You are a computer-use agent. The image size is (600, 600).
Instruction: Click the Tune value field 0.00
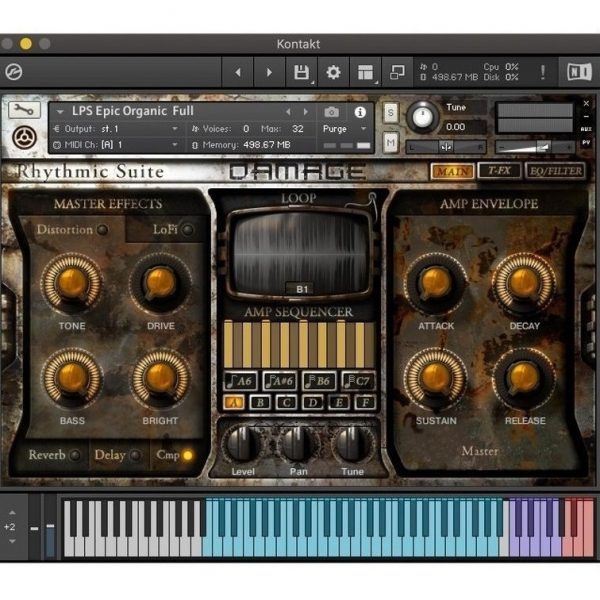pyautogui.click(x=464, y=127)
